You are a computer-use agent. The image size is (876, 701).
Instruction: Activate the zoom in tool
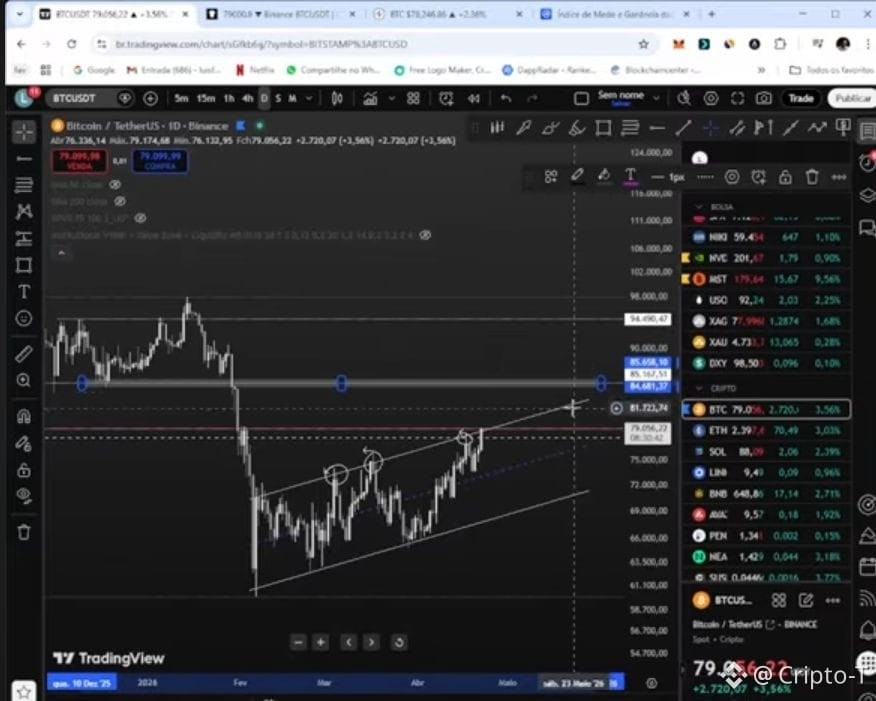coord(23,380)
